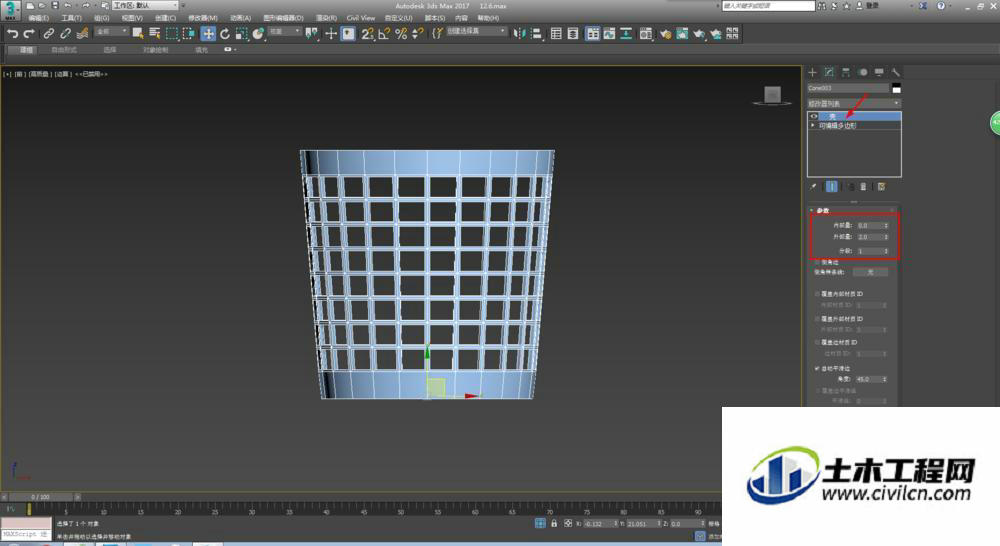The image size is (1000, 546).
Task: Click the Pin Stack icon
Action: (813, 187)
